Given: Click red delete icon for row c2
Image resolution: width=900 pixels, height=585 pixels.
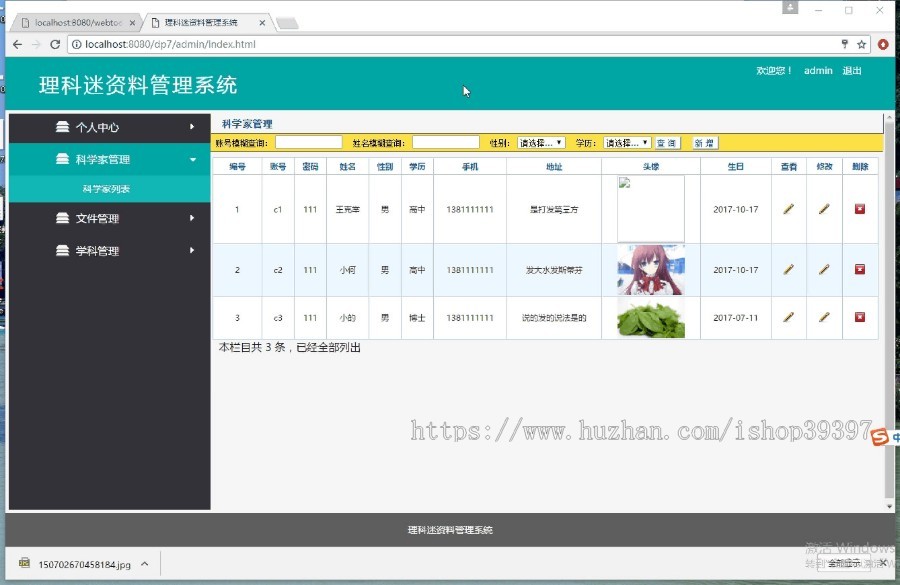Looking at the screenshot, I should [x=860, y=269].
